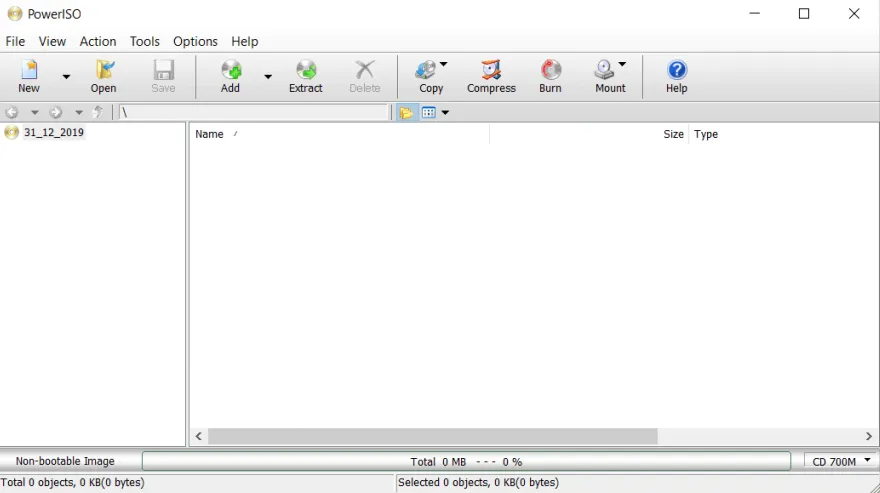Click the Up one level icon

[98, 112]
